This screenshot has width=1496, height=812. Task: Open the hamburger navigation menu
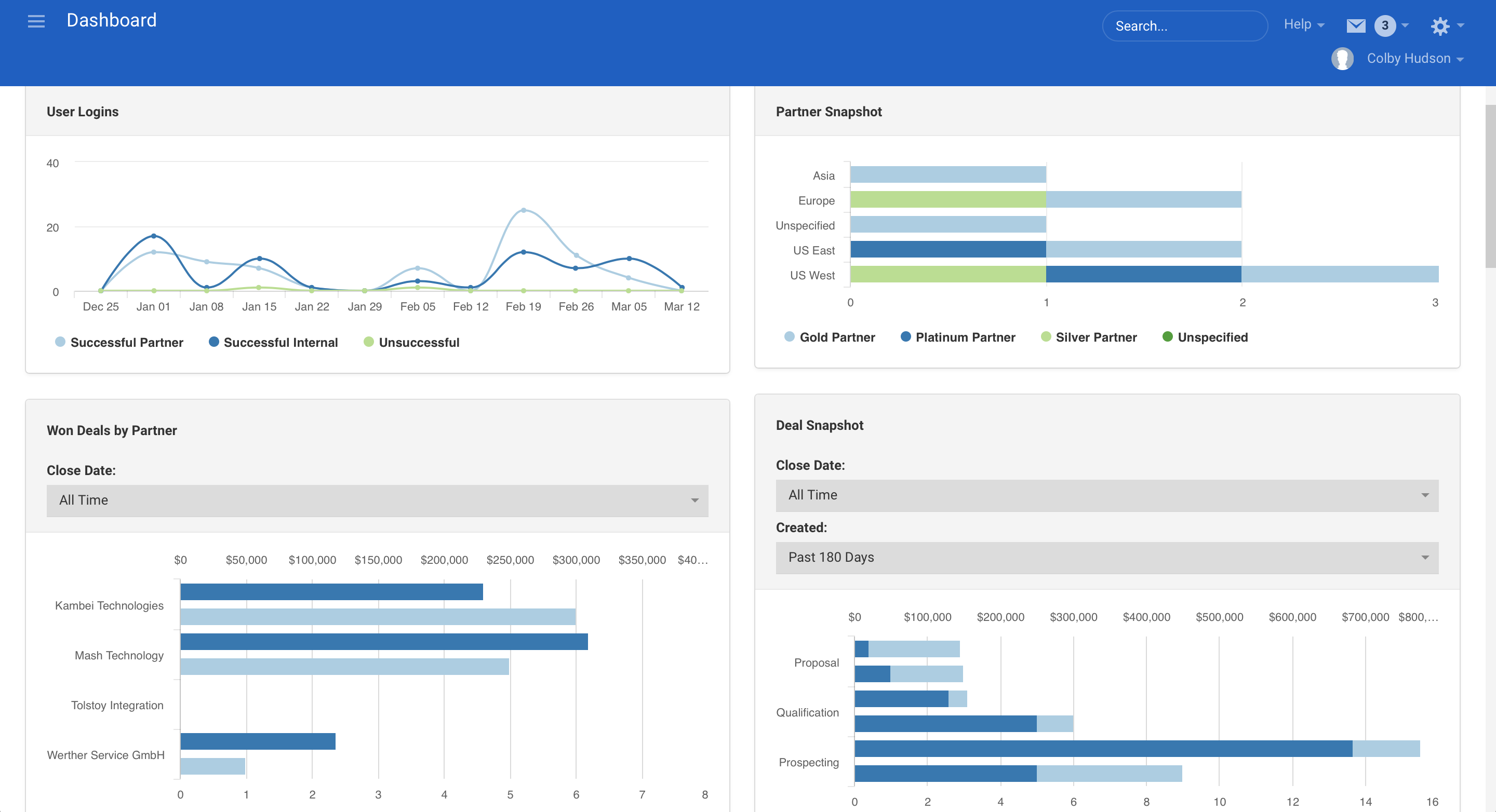coord(35,21)
